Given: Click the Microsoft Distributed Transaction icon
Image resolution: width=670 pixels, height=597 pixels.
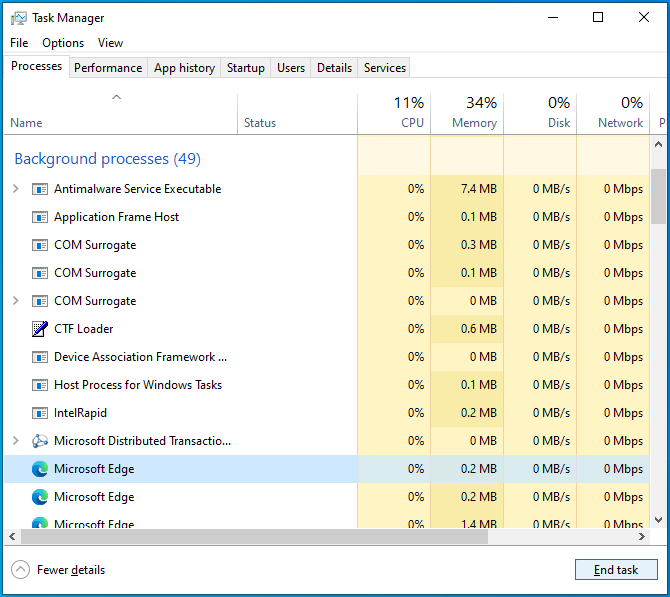Looking at the screenshot, I should pyautogui.click(x=40, y=441).
